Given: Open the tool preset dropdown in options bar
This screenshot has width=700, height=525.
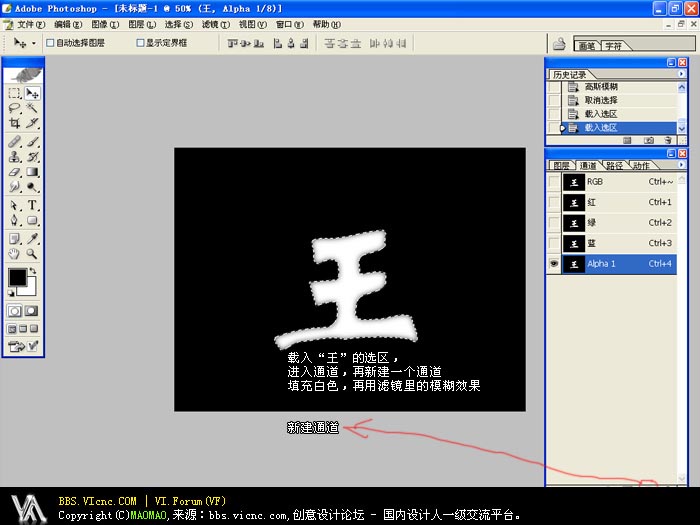Looking at the screenshot, I should 26,43.
